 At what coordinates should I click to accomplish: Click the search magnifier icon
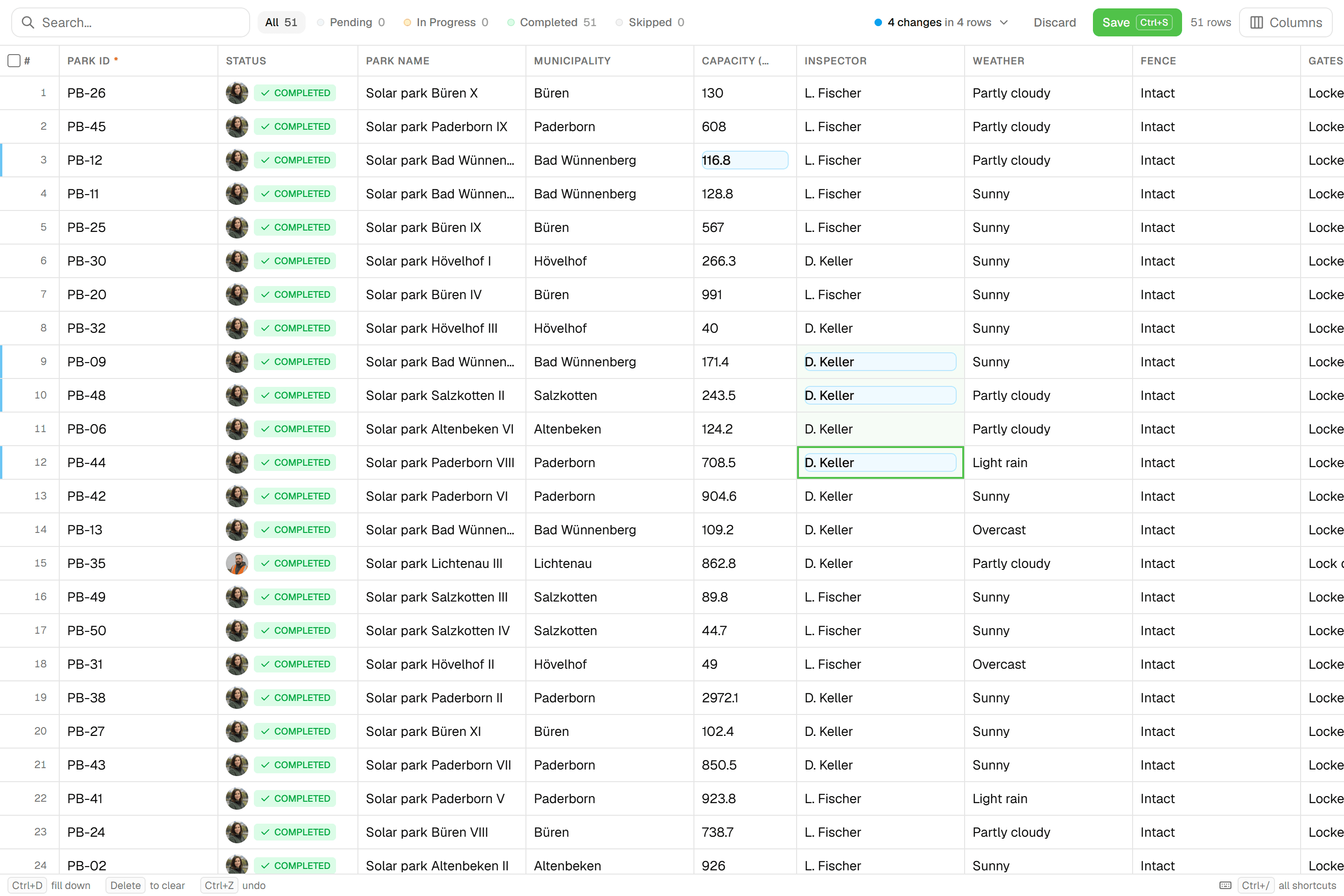[x=28, y=22]
